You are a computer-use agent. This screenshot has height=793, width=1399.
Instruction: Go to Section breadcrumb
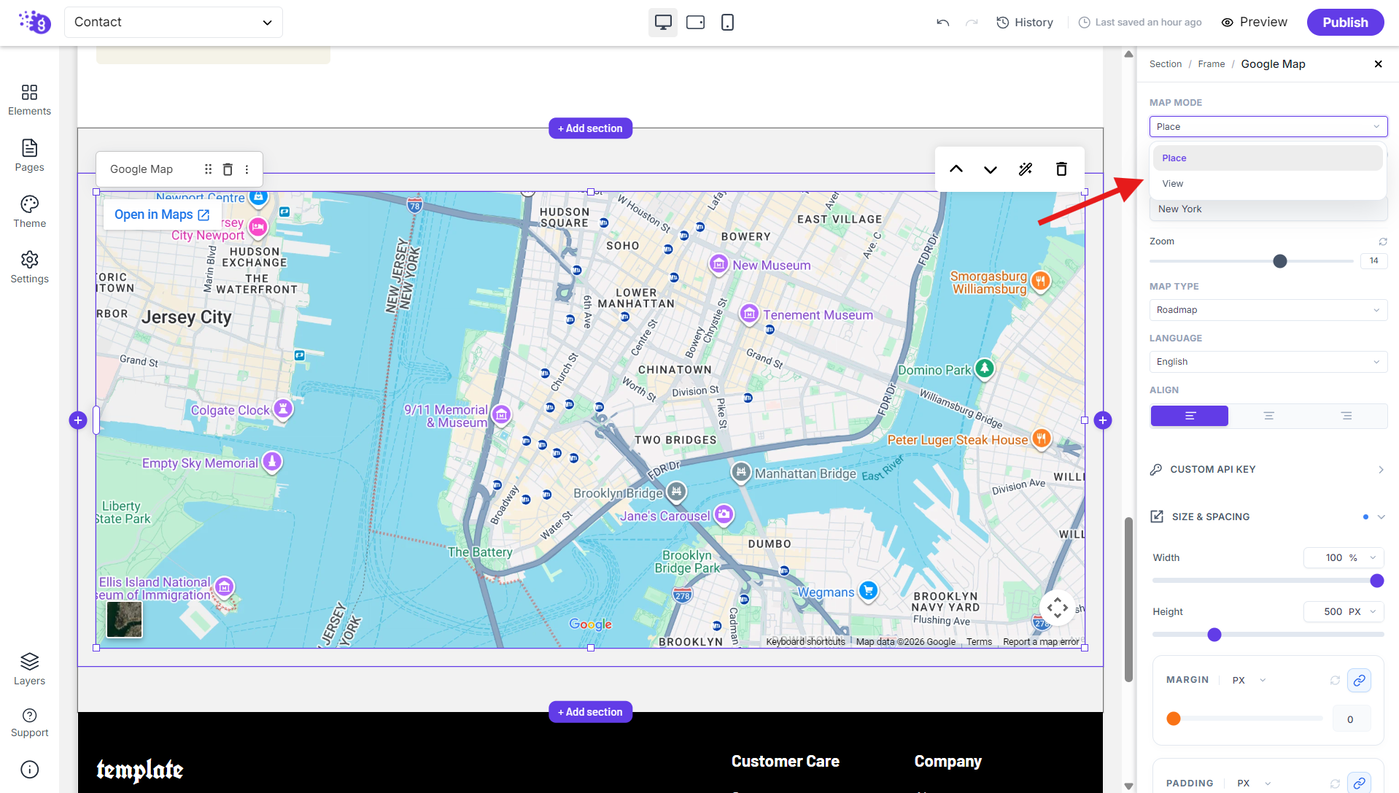click(x=1165, y=64)
